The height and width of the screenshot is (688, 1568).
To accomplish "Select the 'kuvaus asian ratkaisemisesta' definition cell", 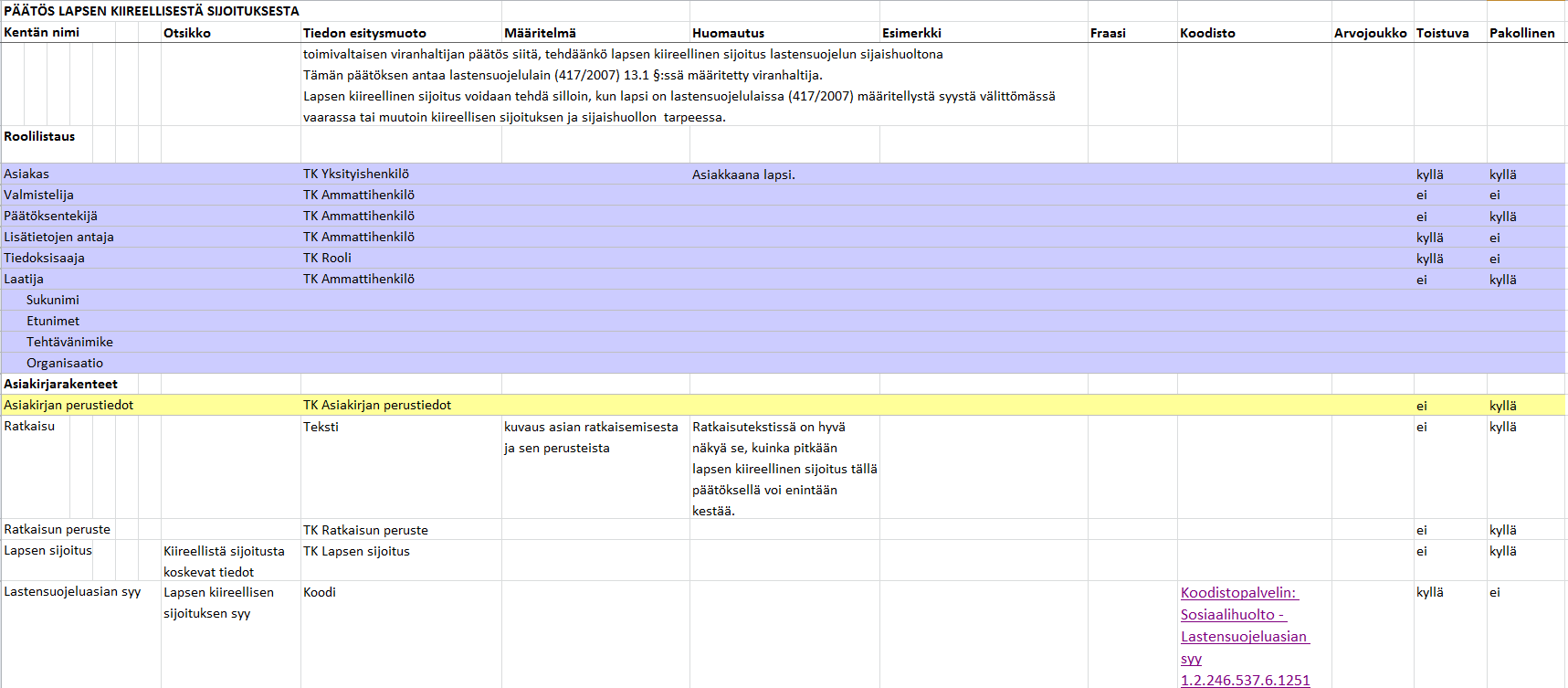I will point(591,438).
